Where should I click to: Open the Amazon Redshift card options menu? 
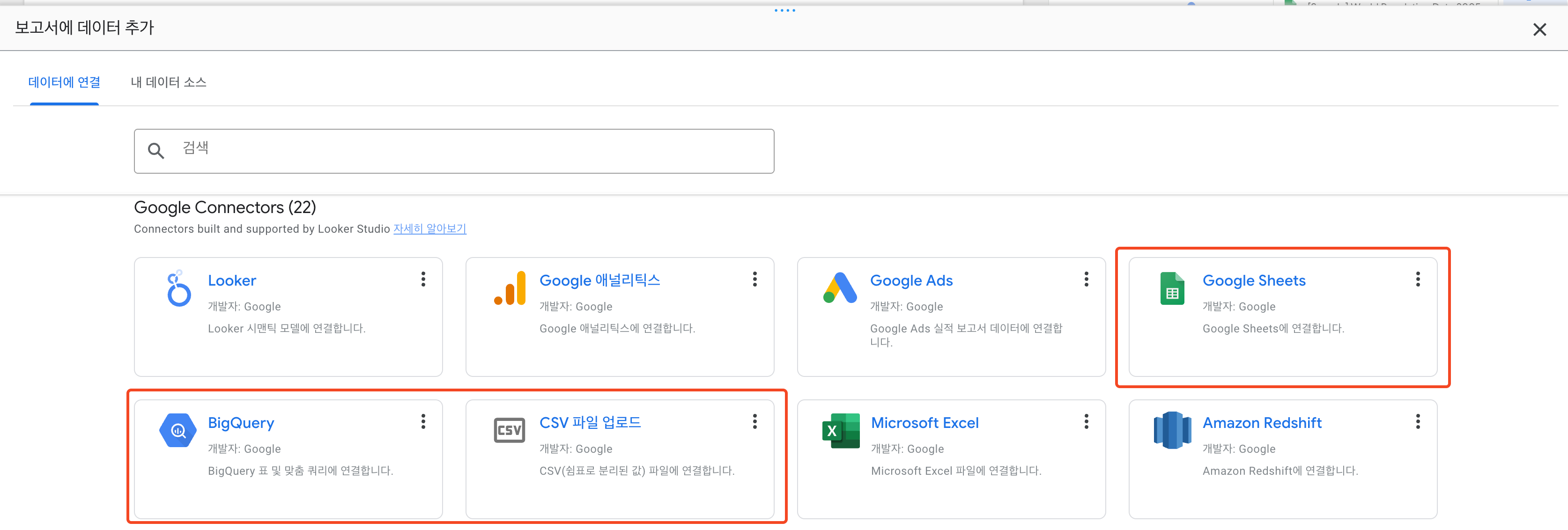pos(1418,422)
